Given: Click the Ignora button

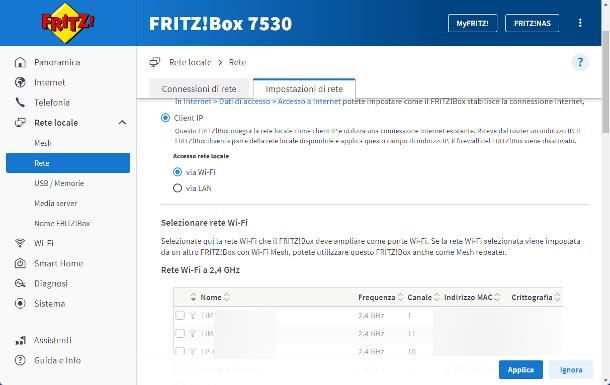Looking at the screenshot, I should point(571,369).
